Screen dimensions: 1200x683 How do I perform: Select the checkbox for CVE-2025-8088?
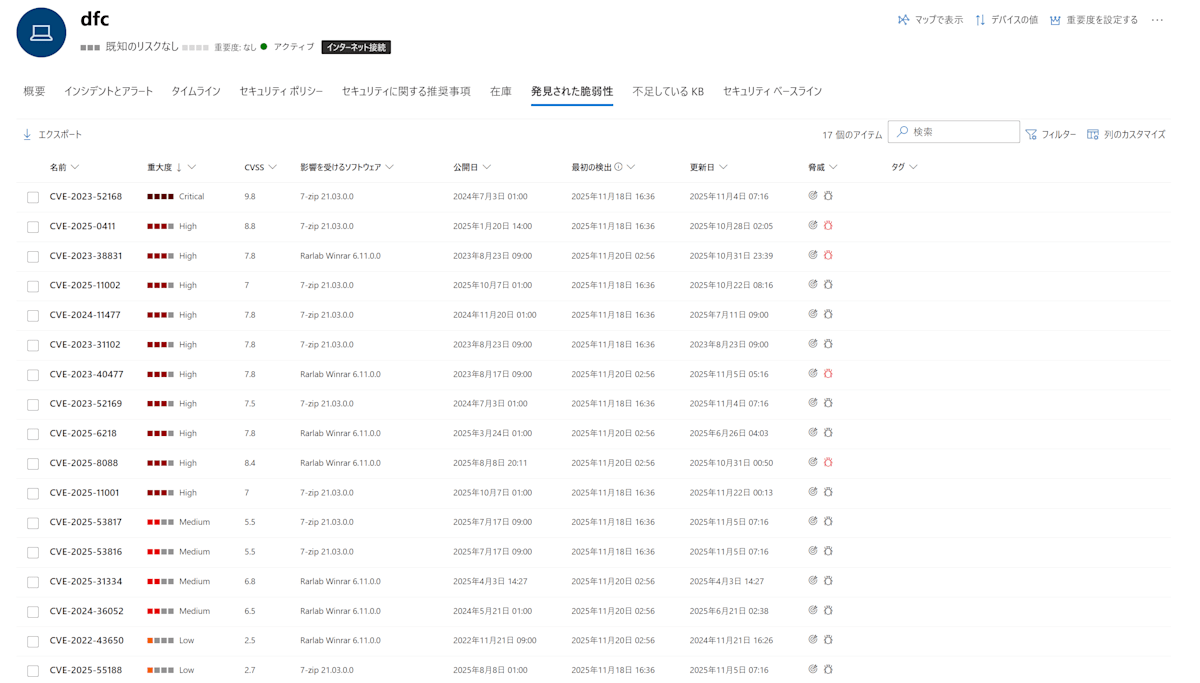point(33,463)
